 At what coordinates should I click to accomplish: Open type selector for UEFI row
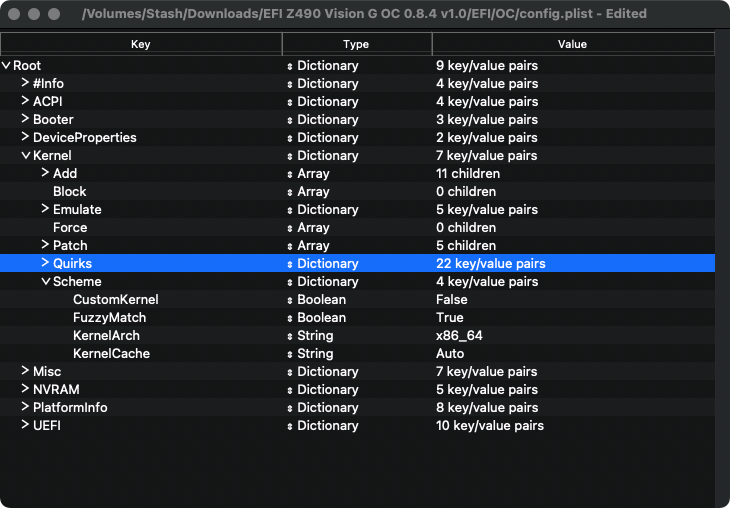[290, 426]
